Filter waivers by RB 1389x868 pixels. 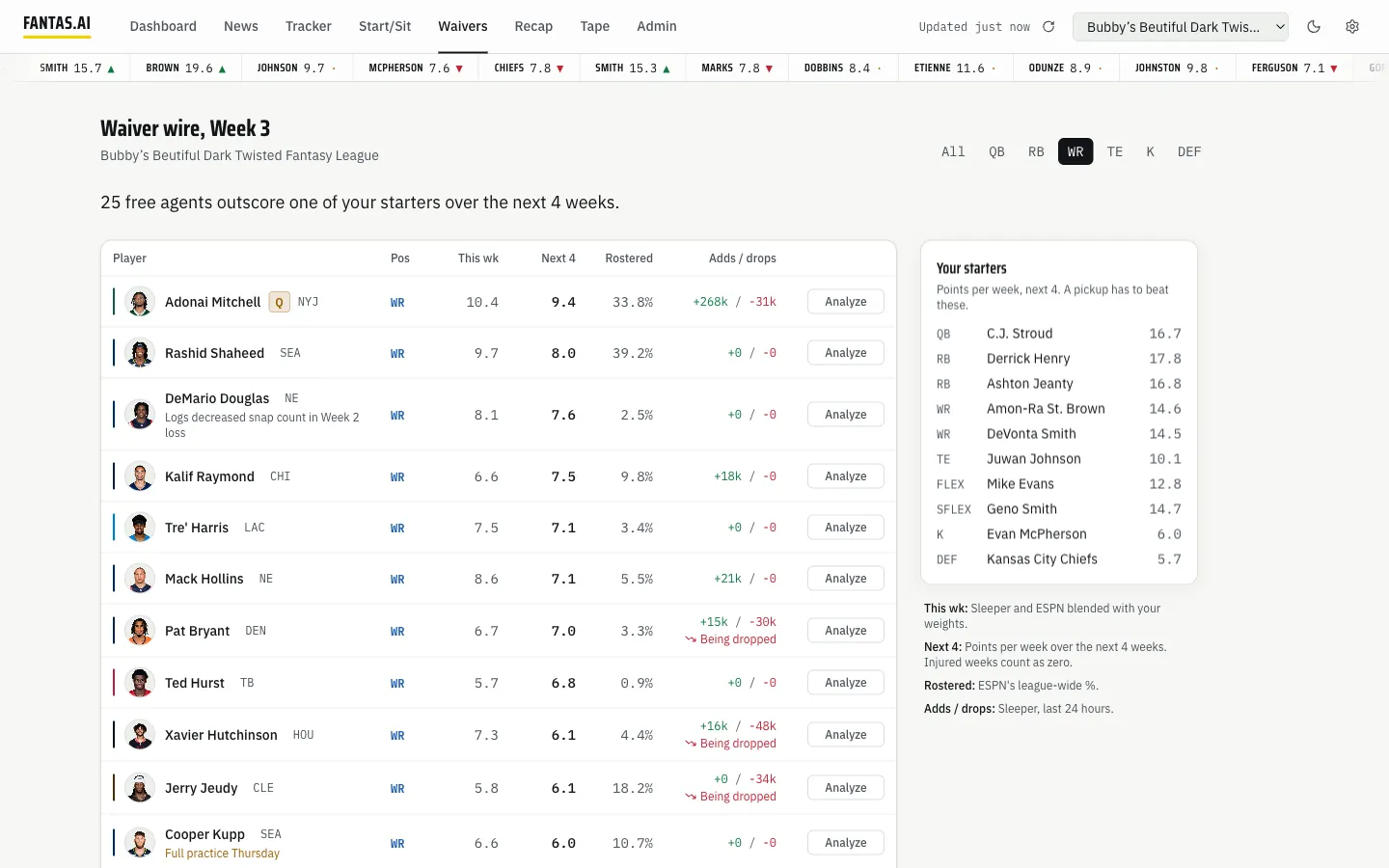coord(1036,151)
